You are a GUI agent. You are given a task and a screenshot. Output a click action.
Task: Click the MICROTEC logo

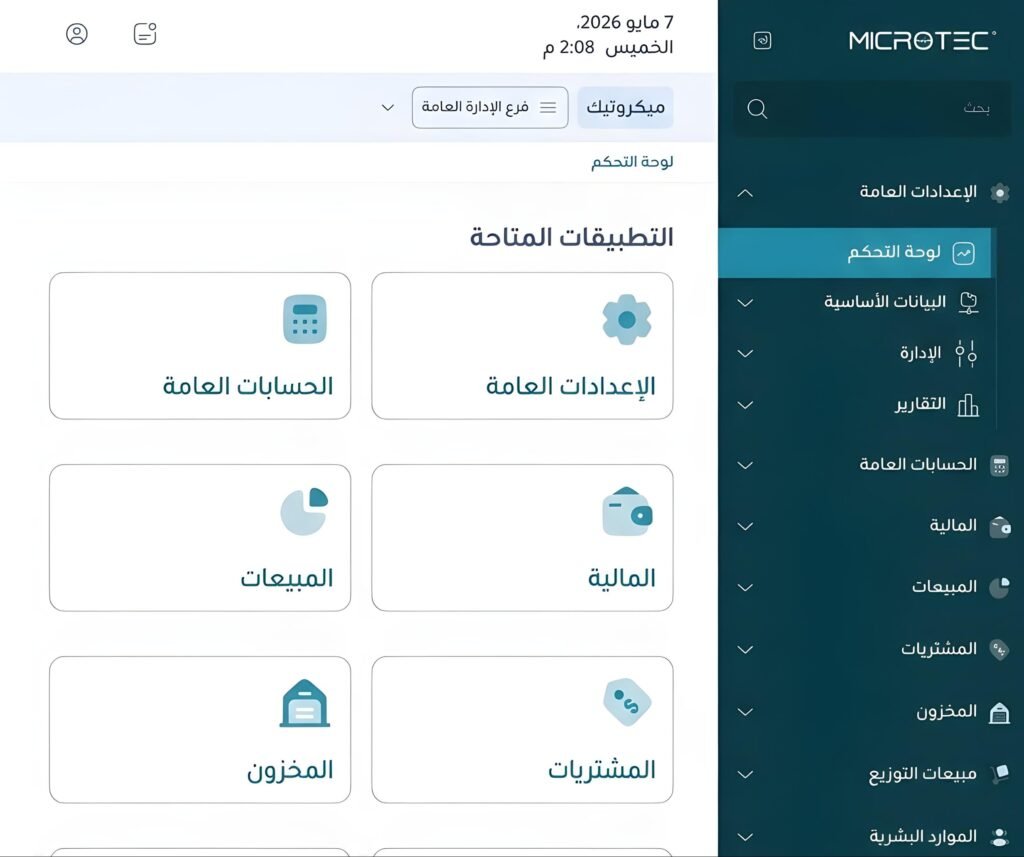click(x=922, y=40)
